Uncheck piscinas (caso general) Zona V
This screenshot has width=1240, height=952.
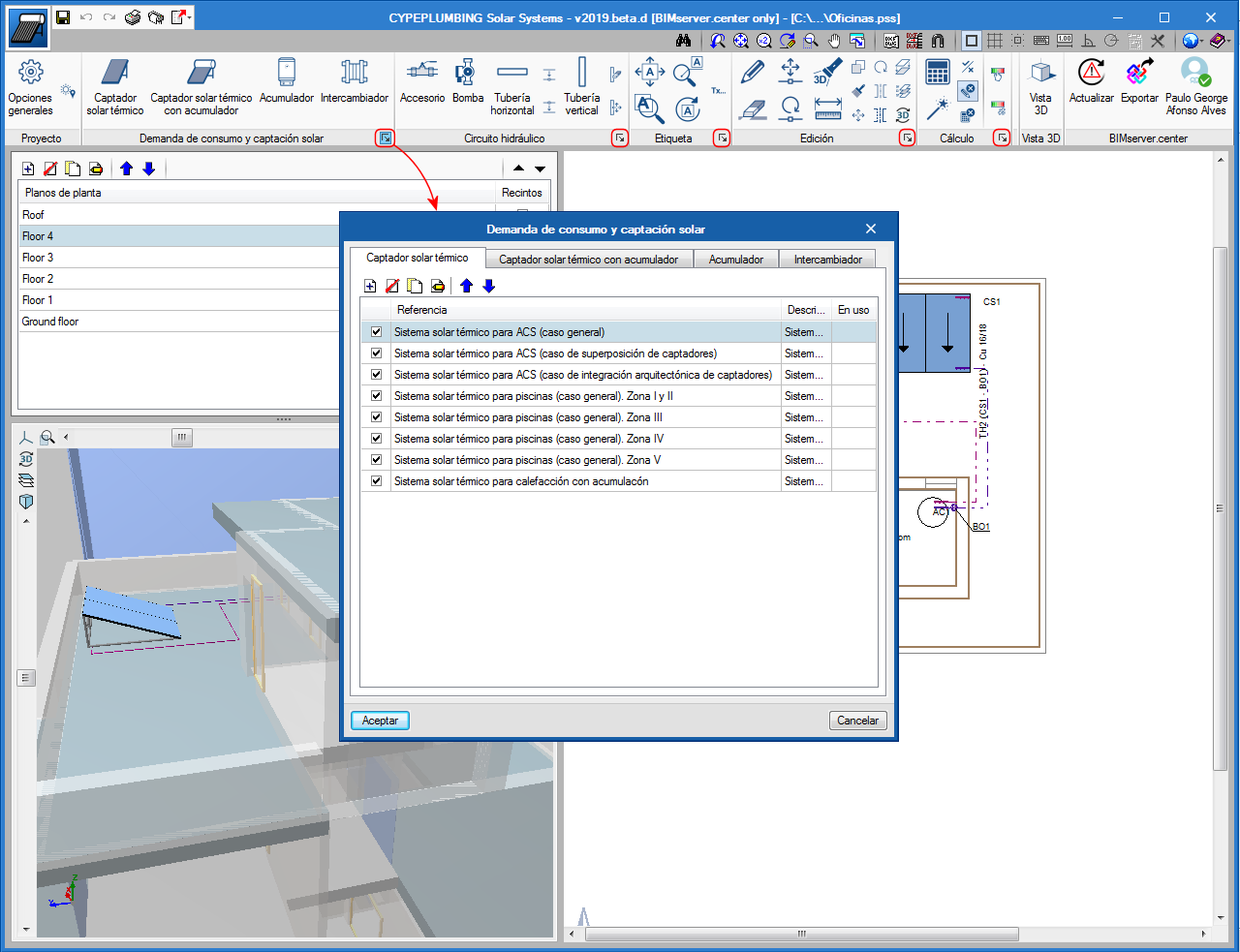coord(377,460)
